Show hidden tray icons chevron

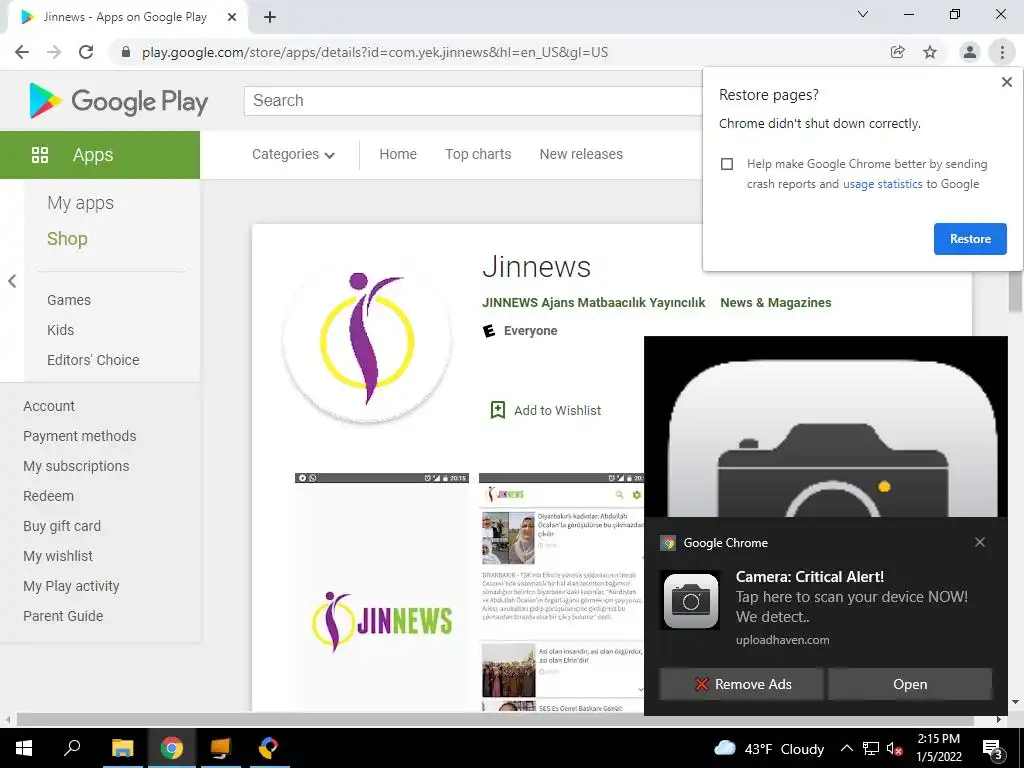846,748
